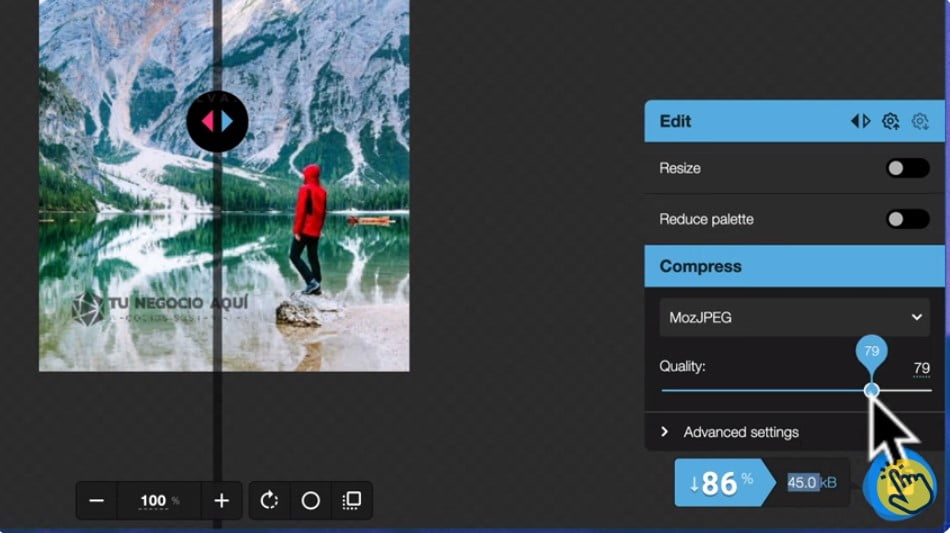Grab the two-arrow image comparison handle

click(x=217, y=122)
